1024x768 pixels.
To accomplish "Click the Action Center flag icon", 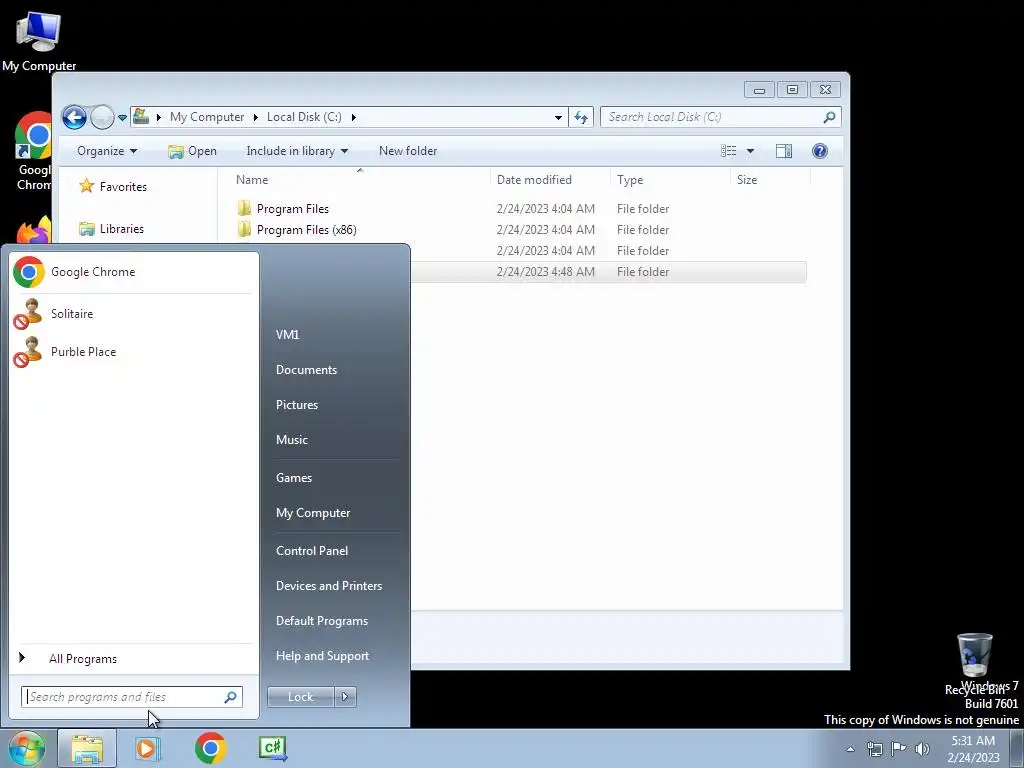I will coord(899,749).
